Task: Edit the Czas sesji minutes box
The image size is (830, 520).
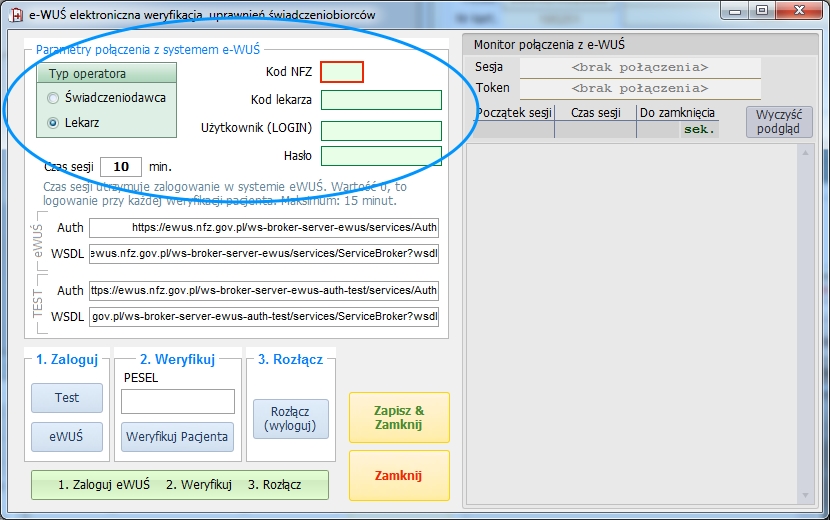Action: pos(121,166)
